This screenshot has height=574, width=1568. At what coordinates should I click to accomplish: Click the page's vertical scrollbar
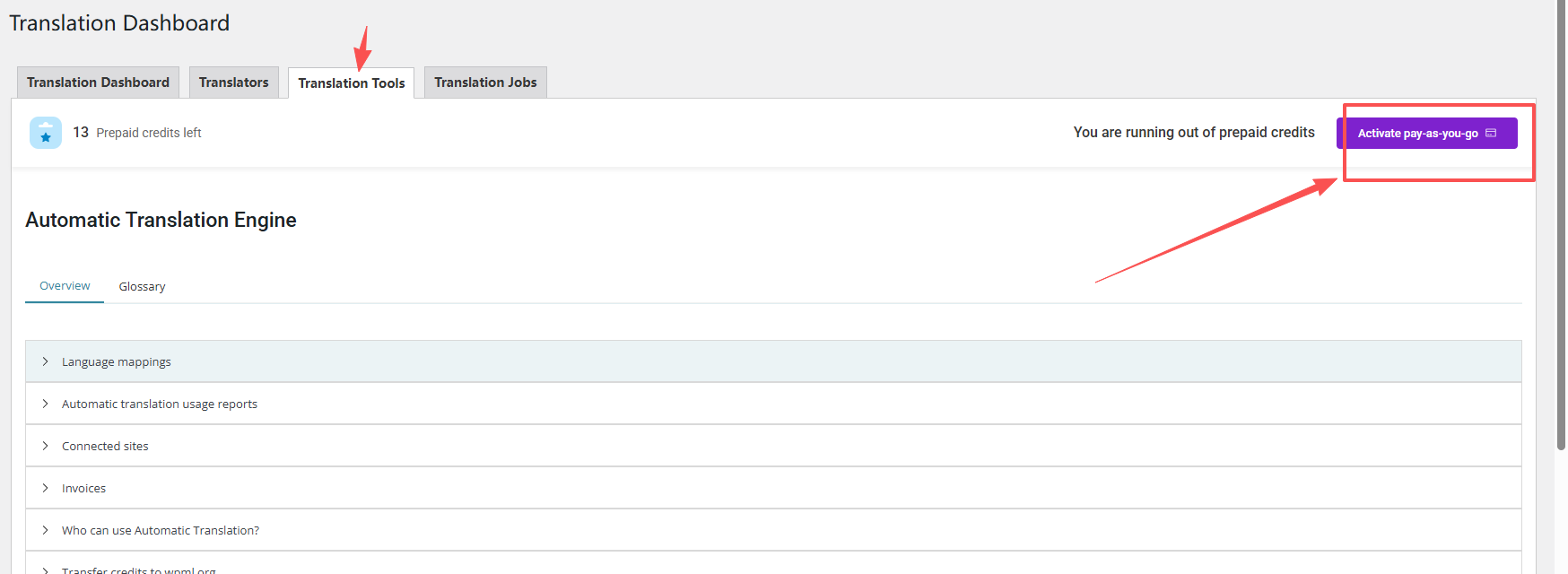(x=1561, y=224)
